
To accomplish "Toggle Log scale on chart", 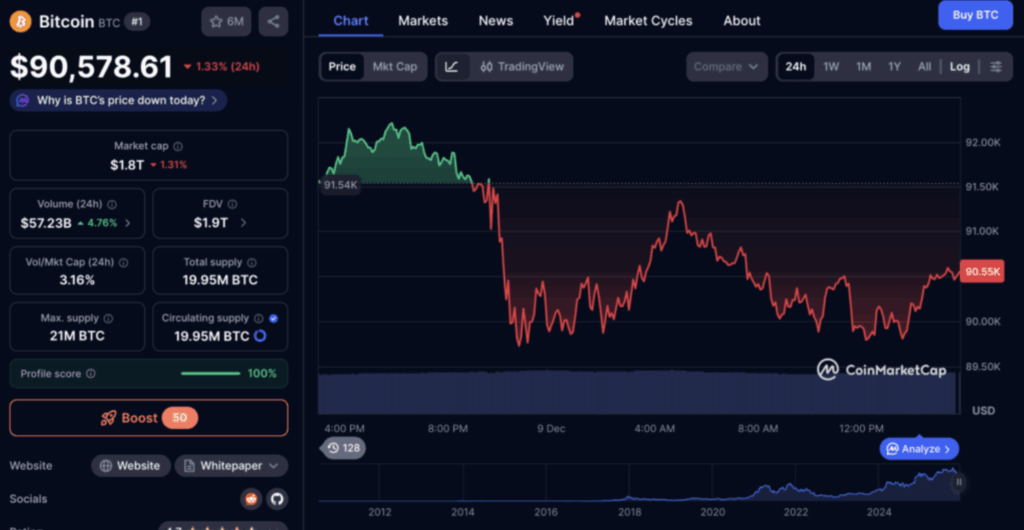I will click(959, 67).
